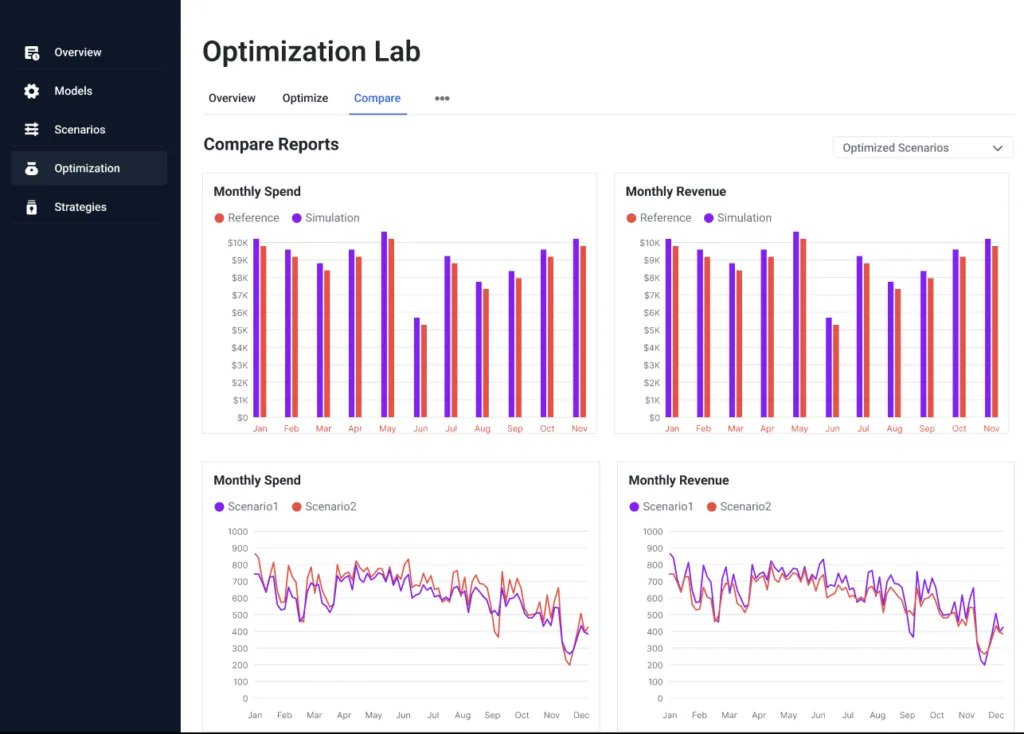Toggle Reference legend in Monthly Spend bar chart
The width and height of the screenshot is (1024, 734).
coord(246,218)
